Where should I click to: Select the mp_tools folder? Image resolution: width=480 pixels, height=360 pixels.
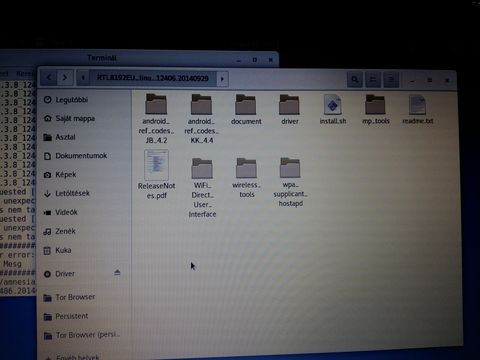pos(376,109)
